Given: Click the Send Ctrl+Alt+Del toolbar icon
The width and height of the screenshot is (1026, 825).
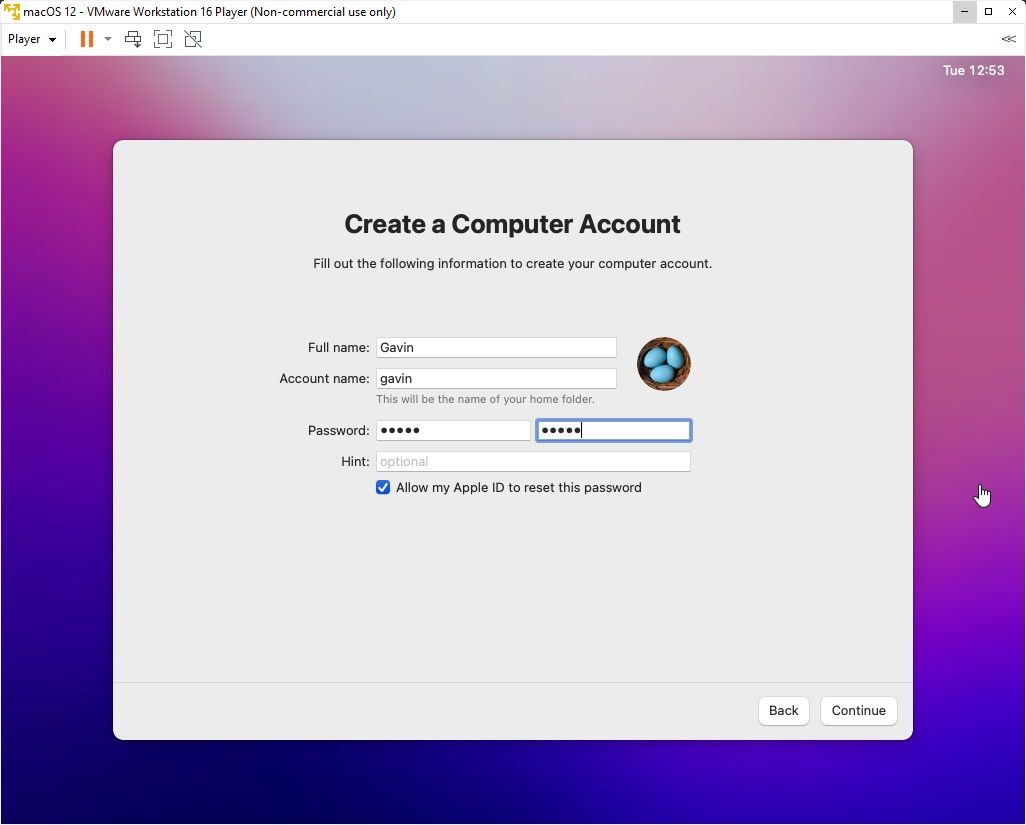Looking at the screenshot, I should 133,39.
